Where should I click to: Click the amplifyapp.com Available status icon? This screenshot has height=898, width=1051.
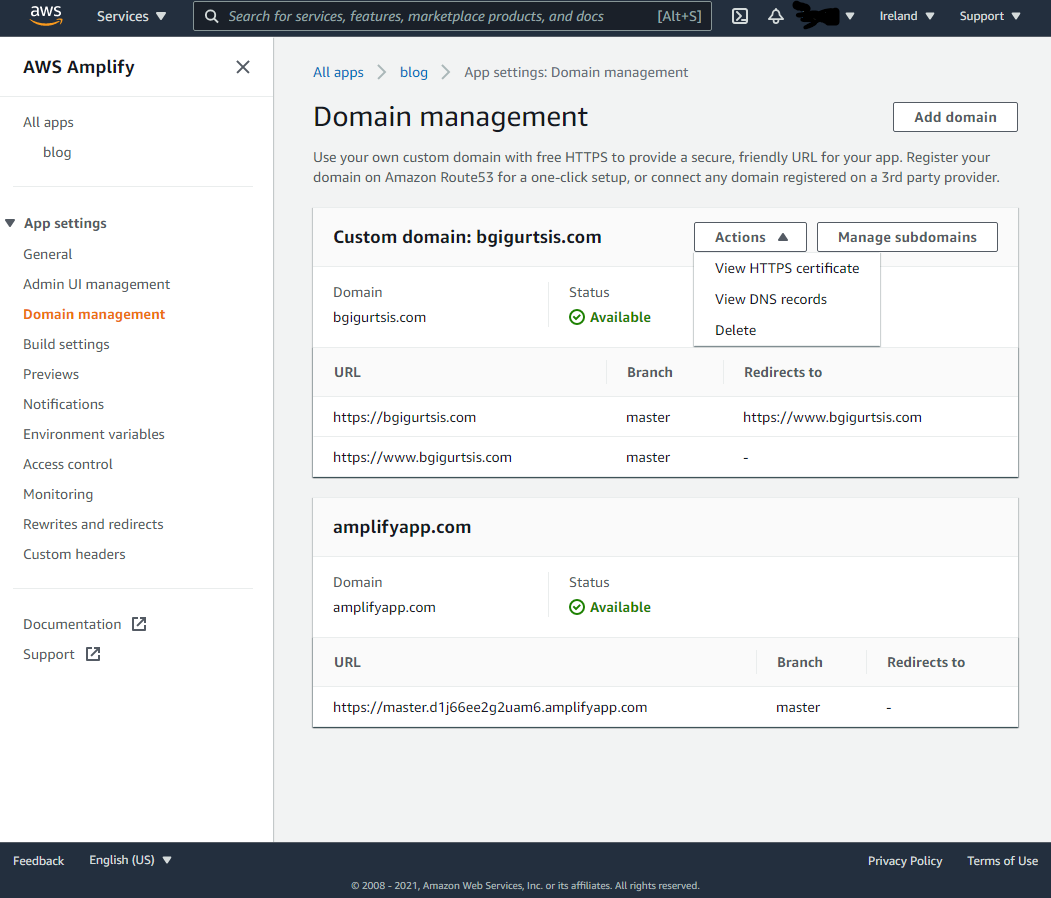click(576, 607)
